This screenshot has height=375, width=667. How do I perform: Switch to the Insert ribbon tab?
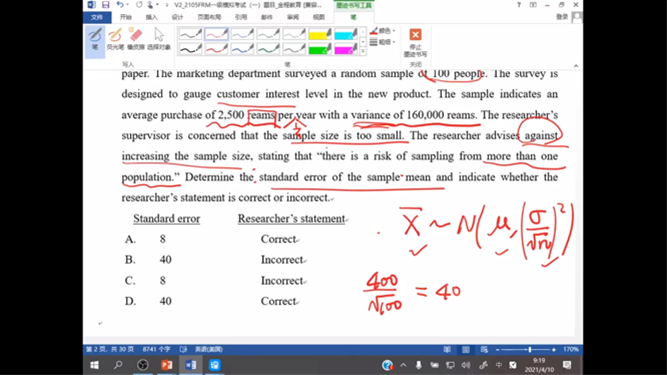[x=151, y=17]
